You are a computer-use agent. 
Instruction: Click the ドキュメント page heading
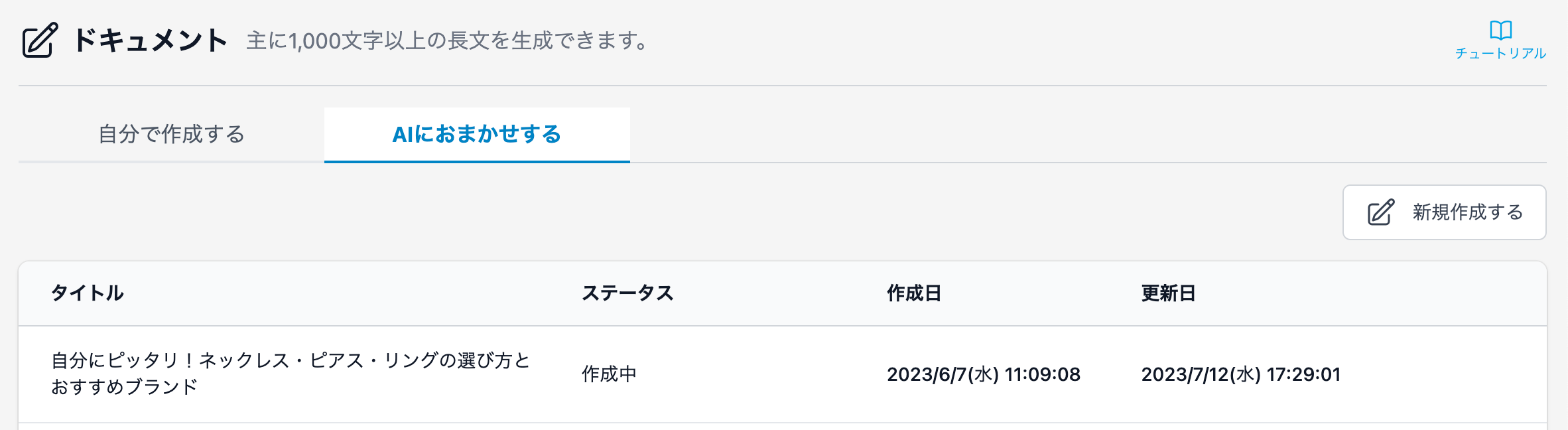(x=150, y=40)
